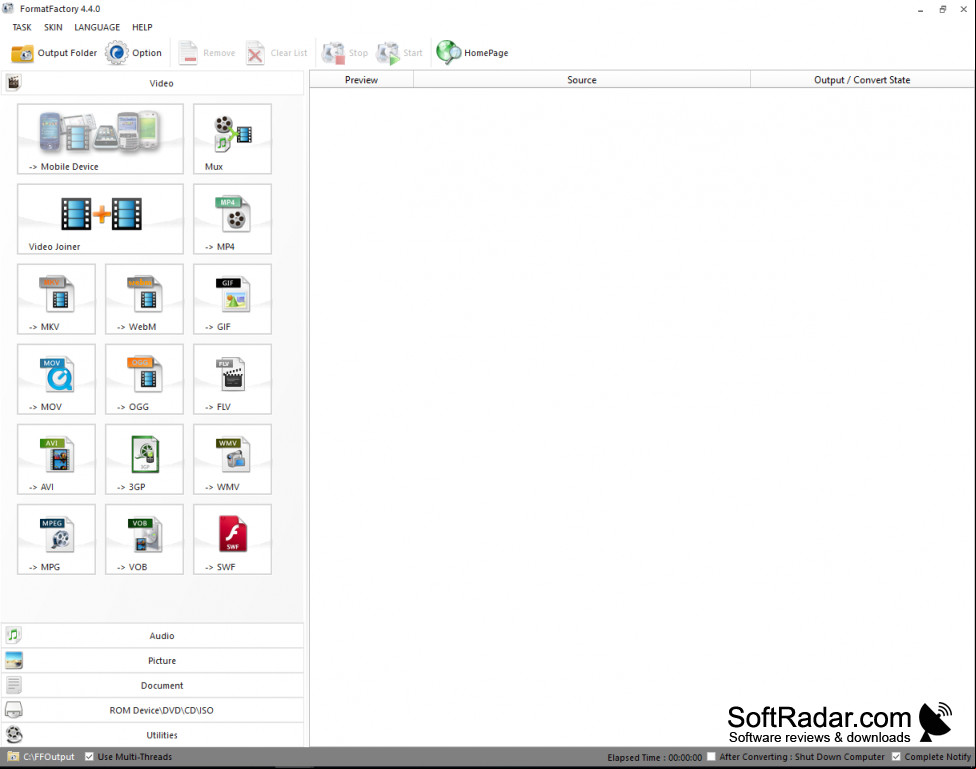
Task: Select the VOB conversion tile
Action: tap(144, 539)
